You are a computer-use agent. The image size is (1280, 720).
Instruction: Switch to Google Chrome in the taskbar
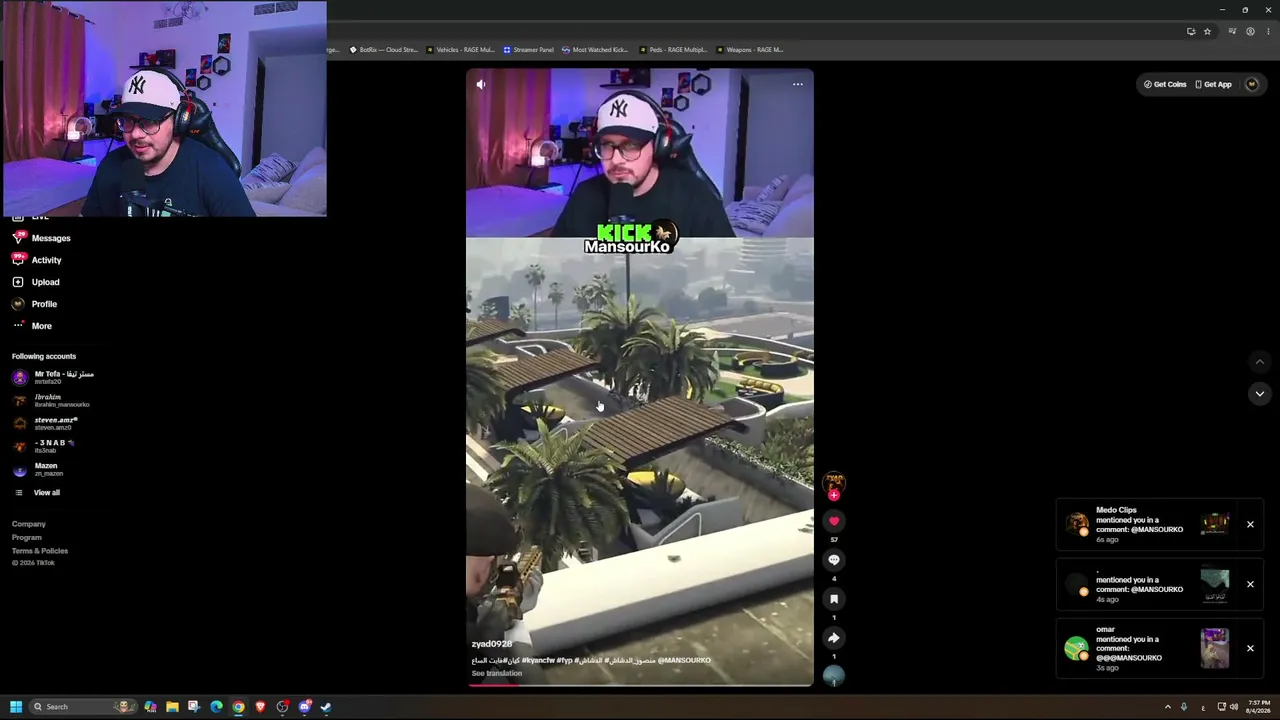238,707
